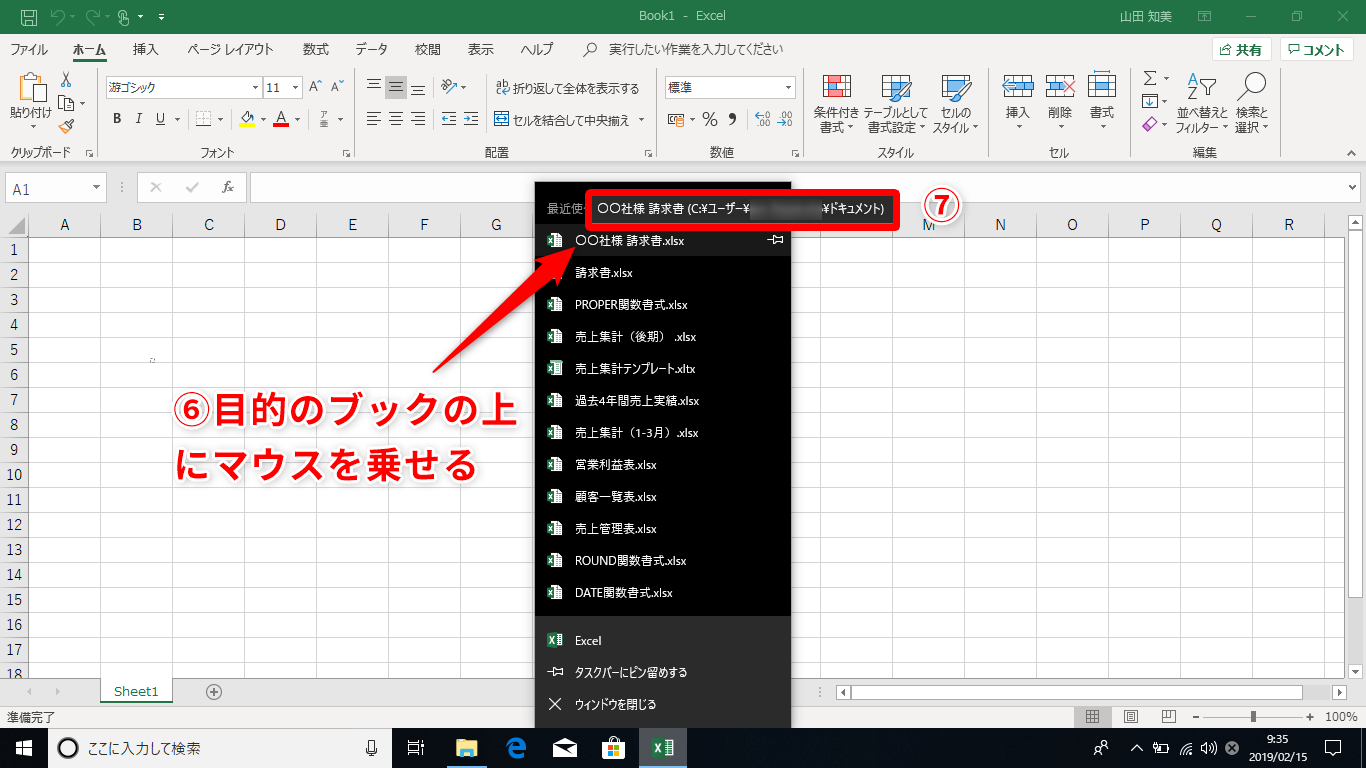The height and width of the screenshot is (768, 1366).
Task: Open Microsoft Edge from the taskbar
Action: coord(516,748)
